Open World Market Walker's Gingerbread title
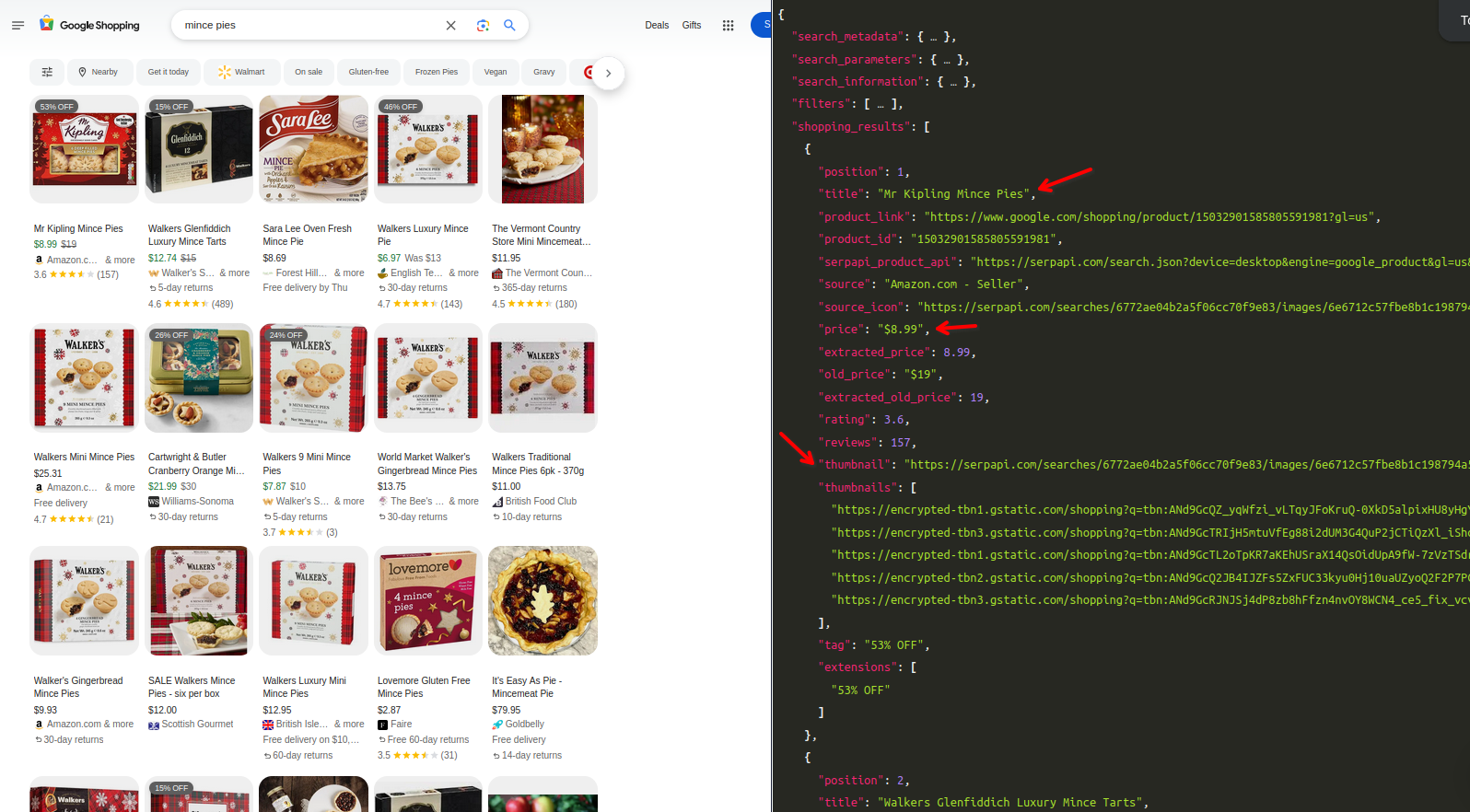The width and height of the screenshot is (1470, 812). [427, 463]
